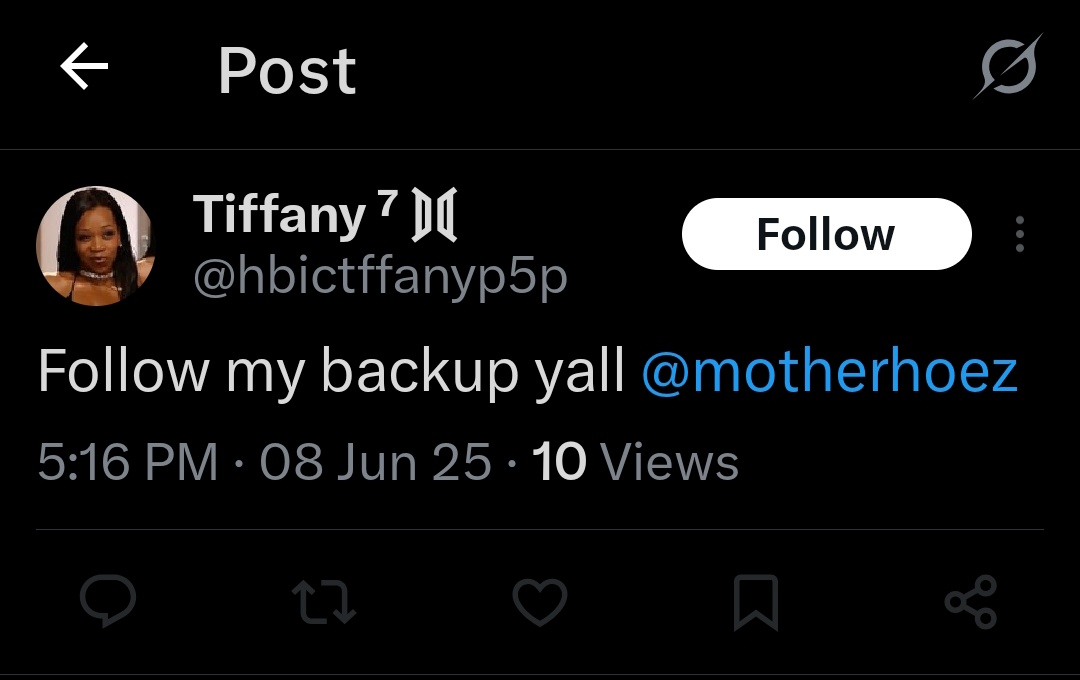Image resolution: width=1080 pixels, height=680 pixels.
Task: Click the badge icon beside Tiffany's name
Action: click(x=434, y=214)
